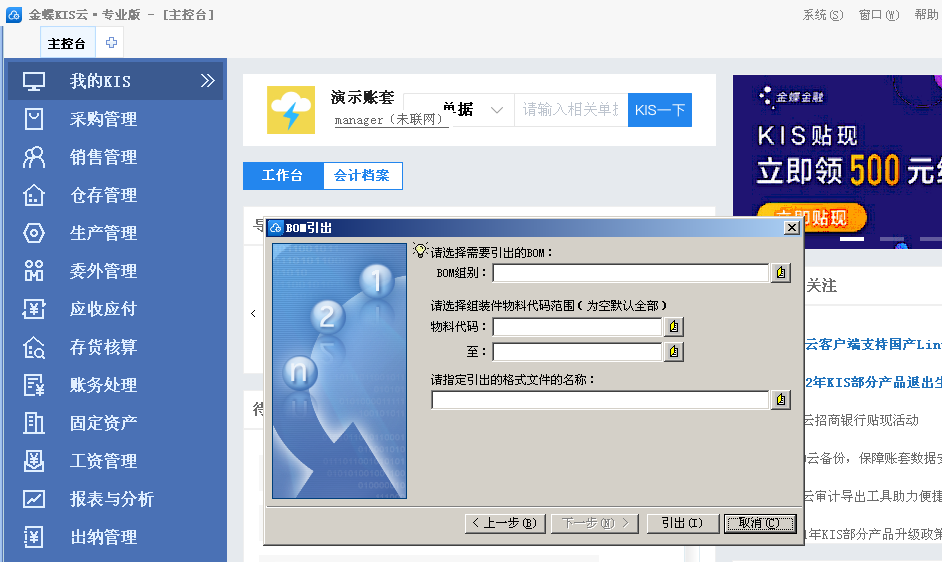Image resolution: width=942 pixels, height=562 pixels.
Task: Click the 上一步(B) back button
Action: (x=505, y=523)
